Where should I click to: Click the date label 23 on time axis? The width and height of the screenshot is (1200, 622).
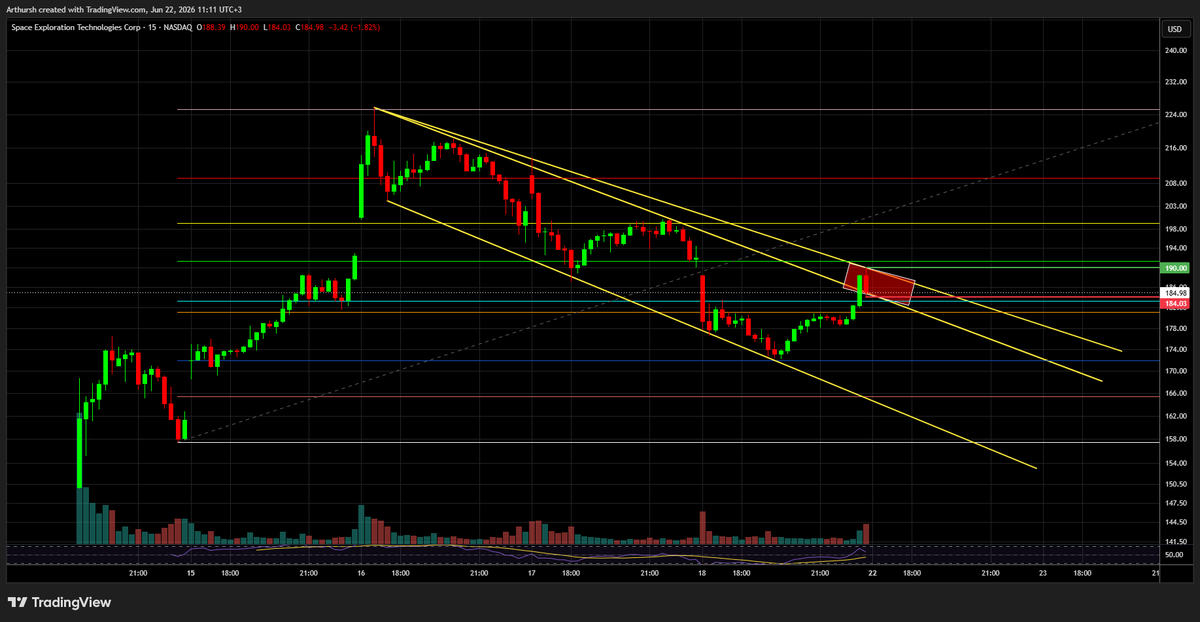tap(1043, 574)
